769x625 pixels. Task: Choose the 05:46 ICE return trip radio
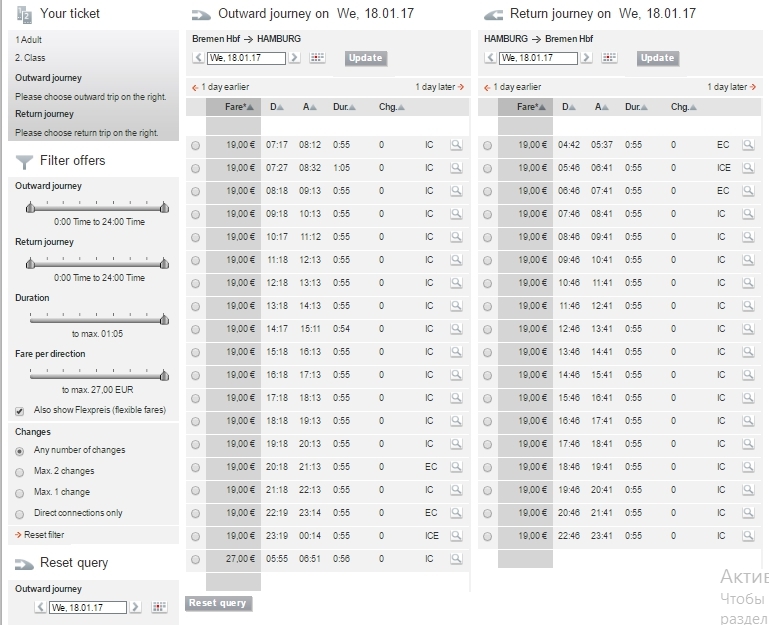pos(487,168)
